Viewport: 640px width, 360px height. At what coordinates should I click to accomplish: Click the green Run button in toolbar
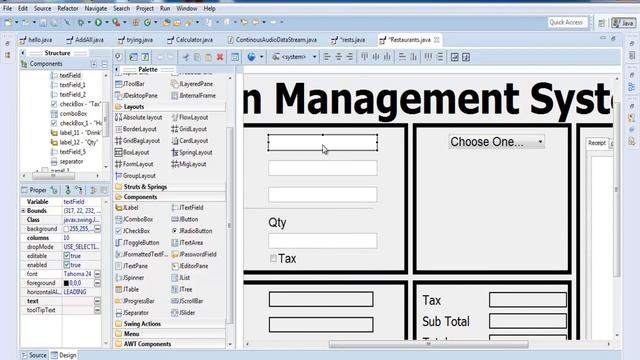click(x=98, y=22)
